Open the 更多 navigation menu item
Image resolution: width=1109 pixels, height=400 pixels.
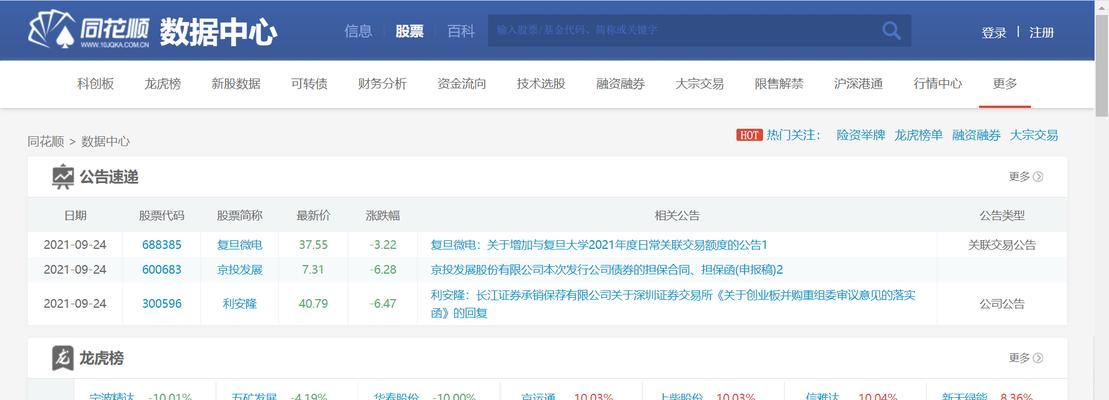1004,83
